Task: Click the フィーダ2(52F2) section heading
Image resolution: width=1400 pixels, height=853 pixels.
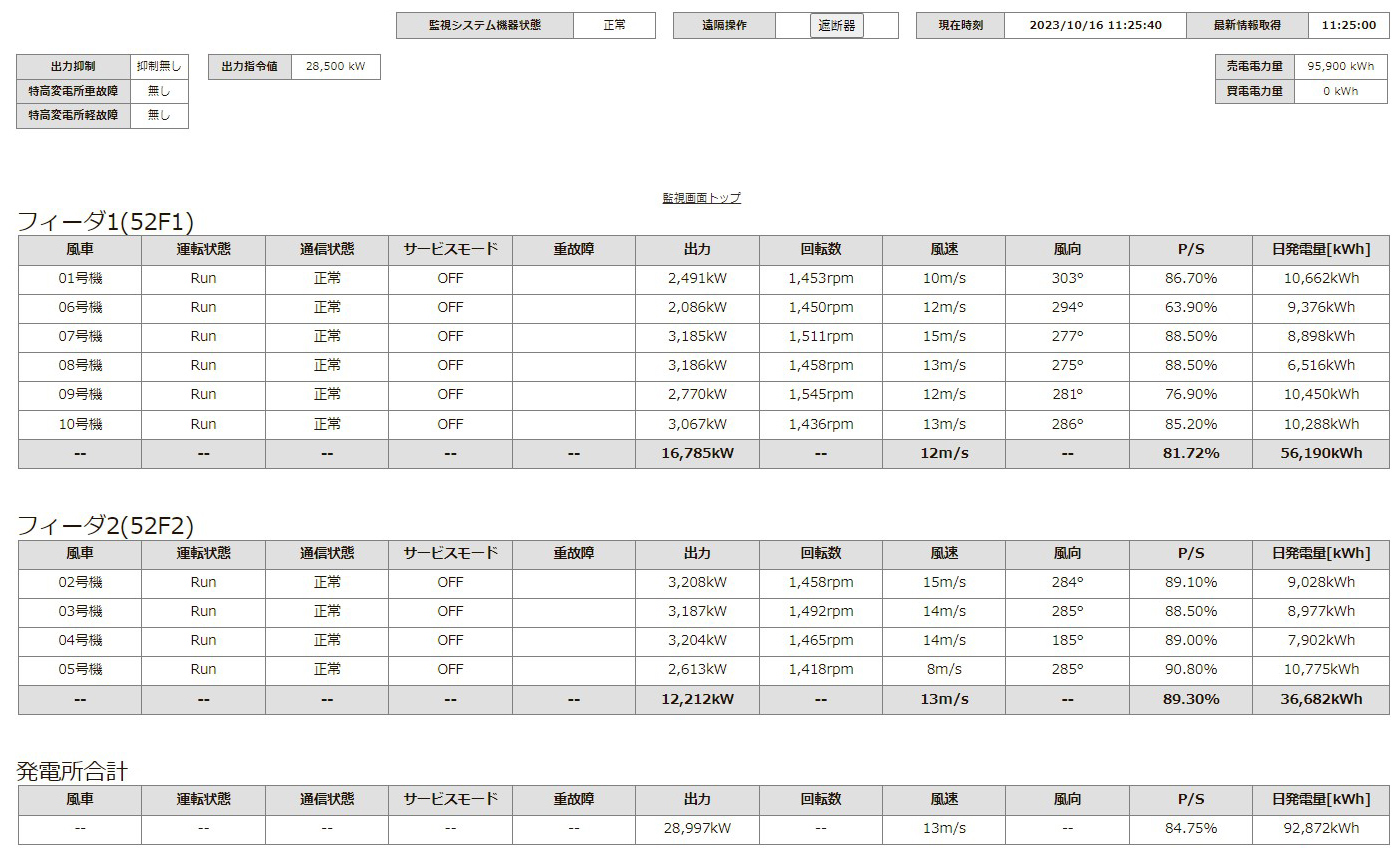Action: pyautogui.click(x=105, y=525)
